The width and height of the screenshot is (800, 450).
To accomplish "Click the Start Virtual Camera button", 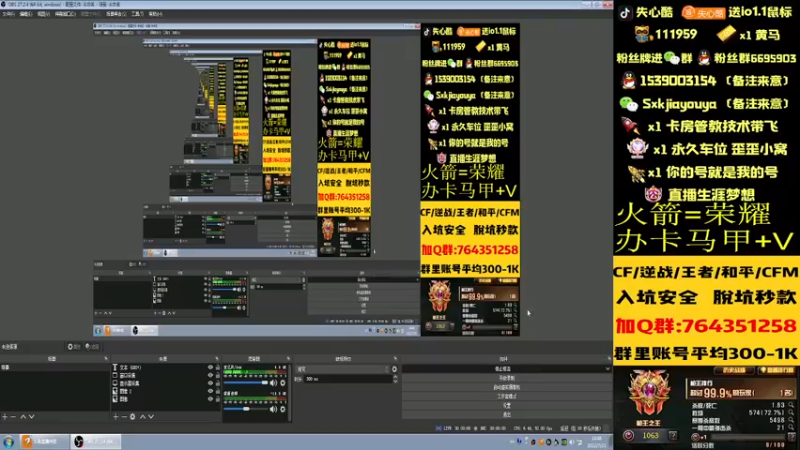I will tap(507, 387).
